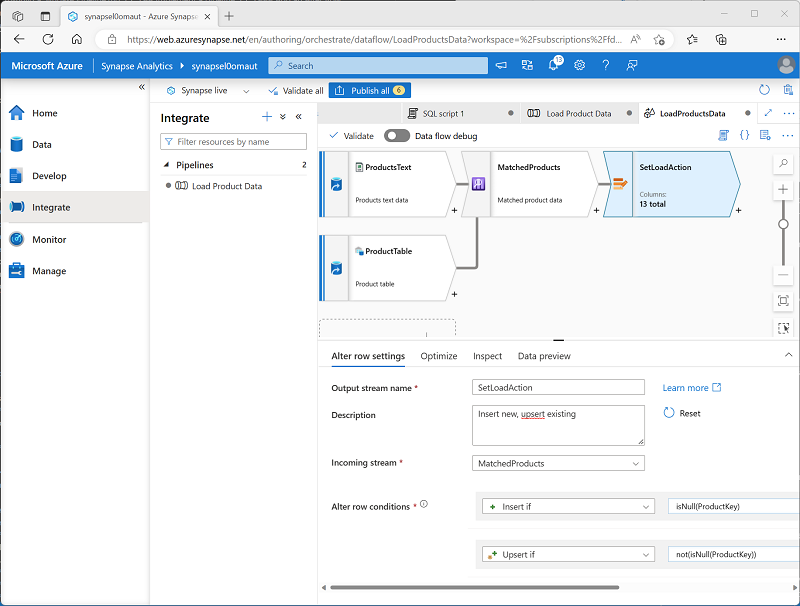Add new Integrate resource with plus icon
This screenshot has width=800, height=606.
(267, 117)
